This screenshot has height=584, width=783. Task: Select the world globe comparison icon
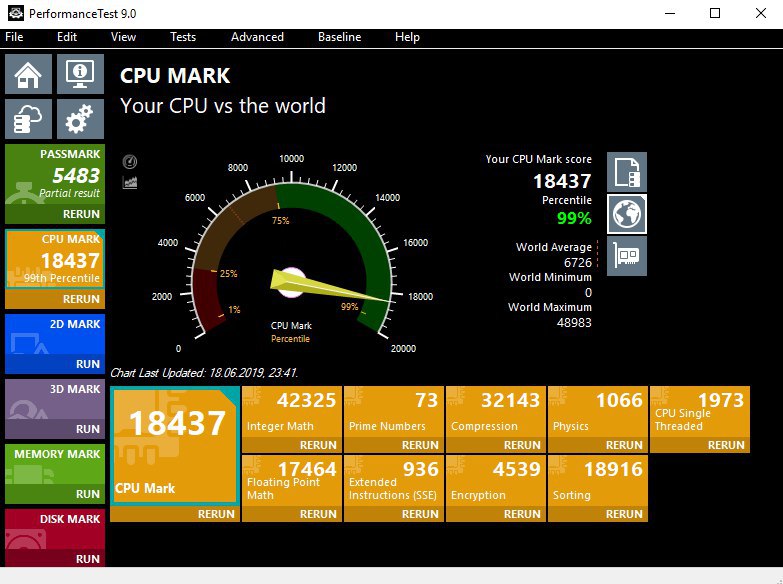(627, 214)
